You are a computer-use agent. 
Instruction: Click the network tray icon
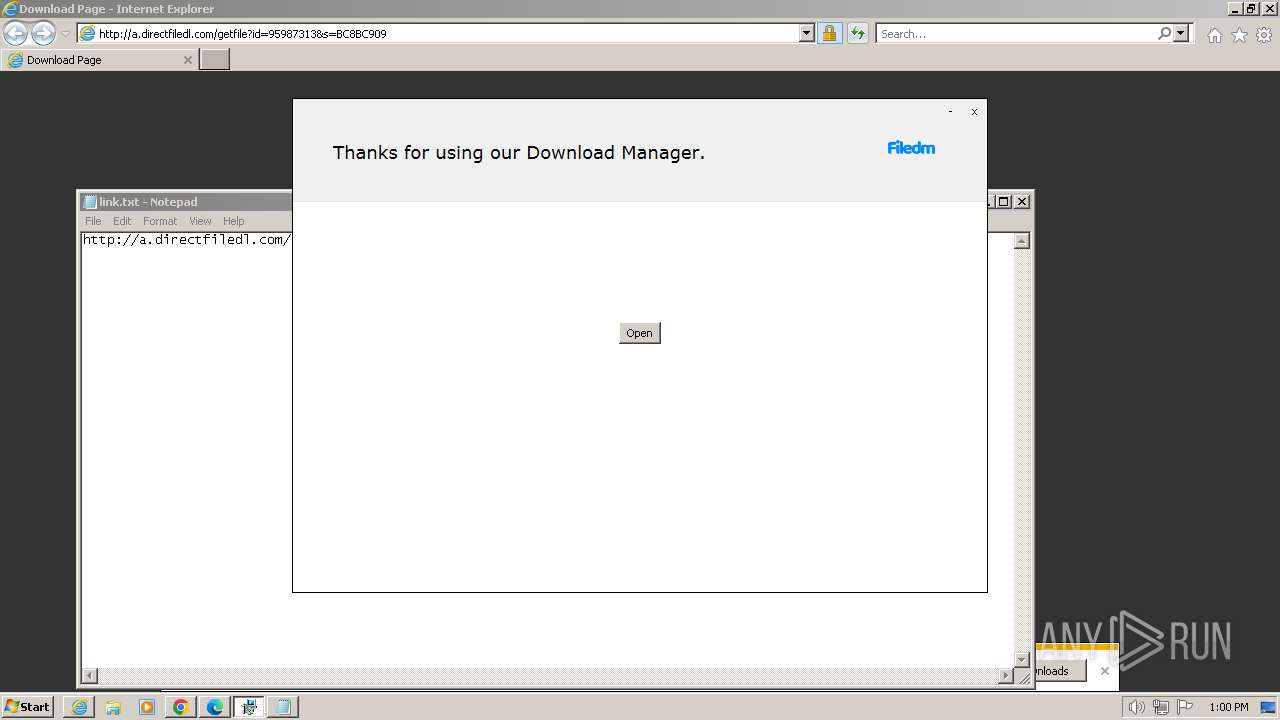[x=1161, y=707]
